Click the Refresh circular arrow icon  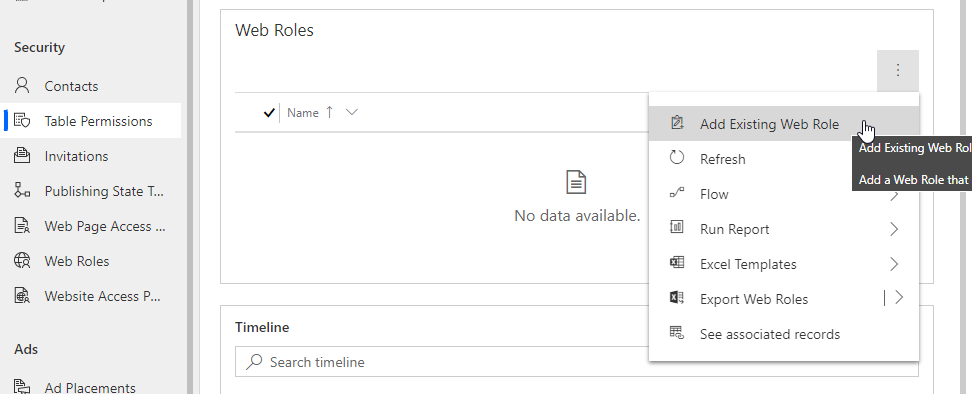(677, 158)
